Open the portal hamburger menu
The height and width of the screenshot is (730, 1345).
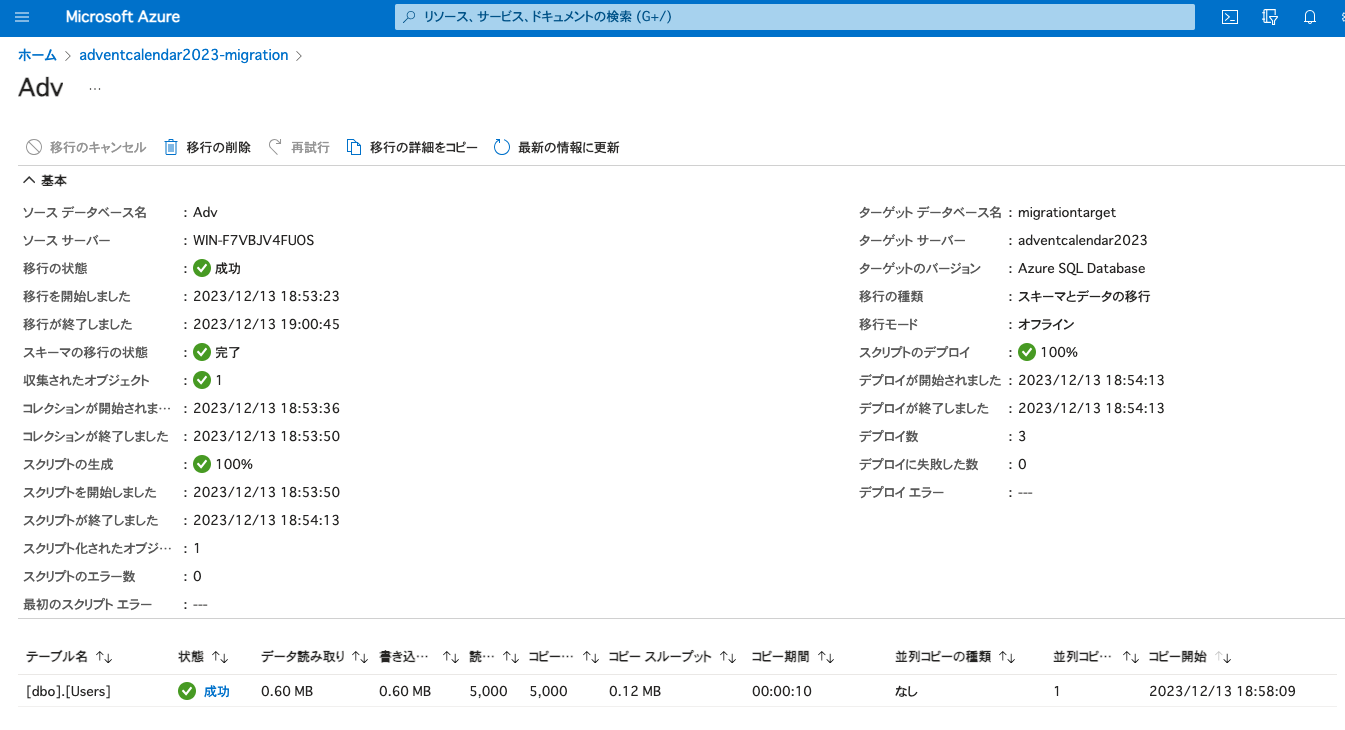coord(22,16)
